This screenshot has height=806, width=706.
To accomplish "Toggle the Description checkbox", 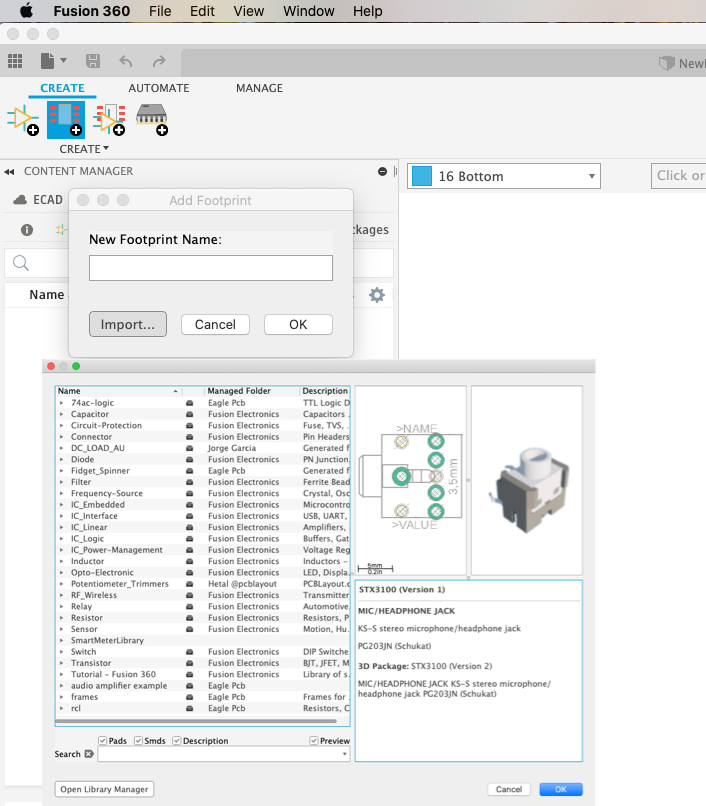I will pos(176,741).
